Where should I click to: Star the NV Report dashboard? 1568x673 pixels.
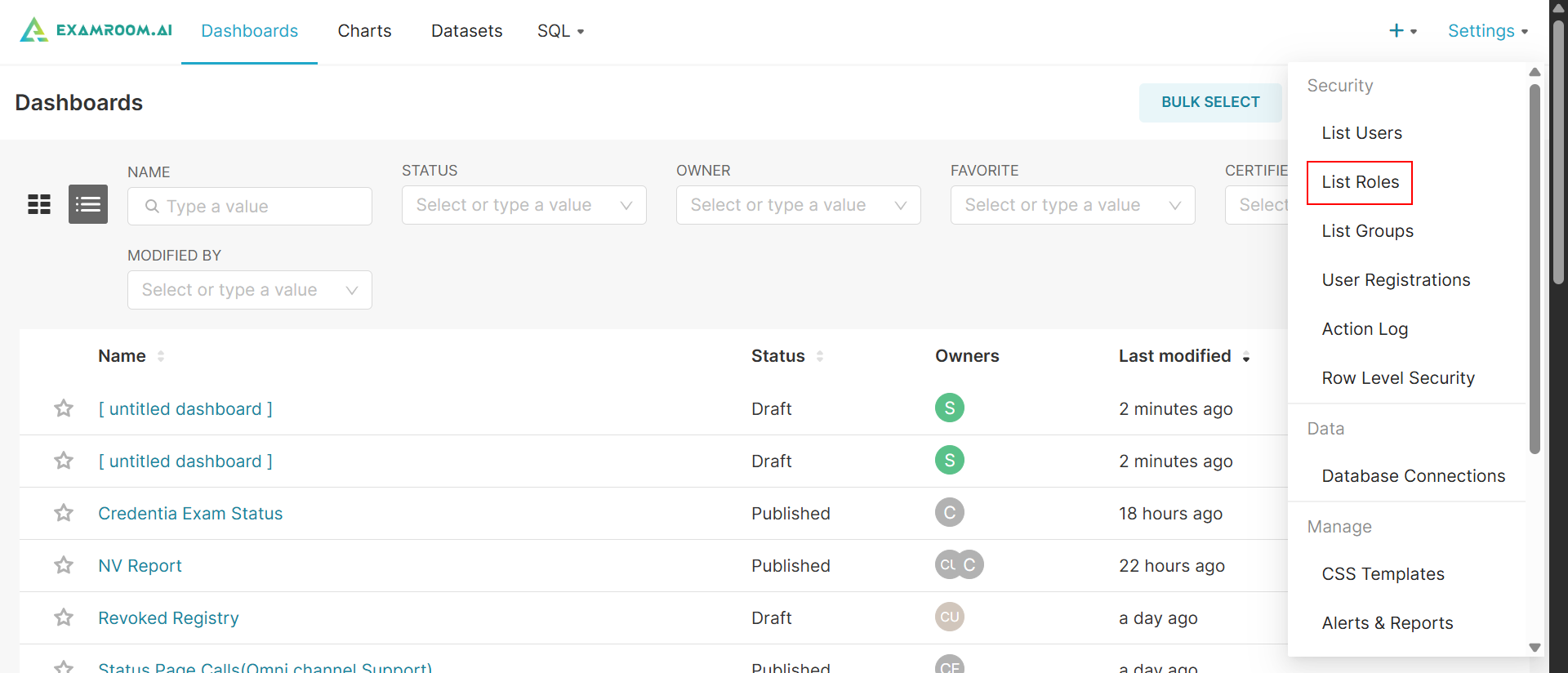64,565
